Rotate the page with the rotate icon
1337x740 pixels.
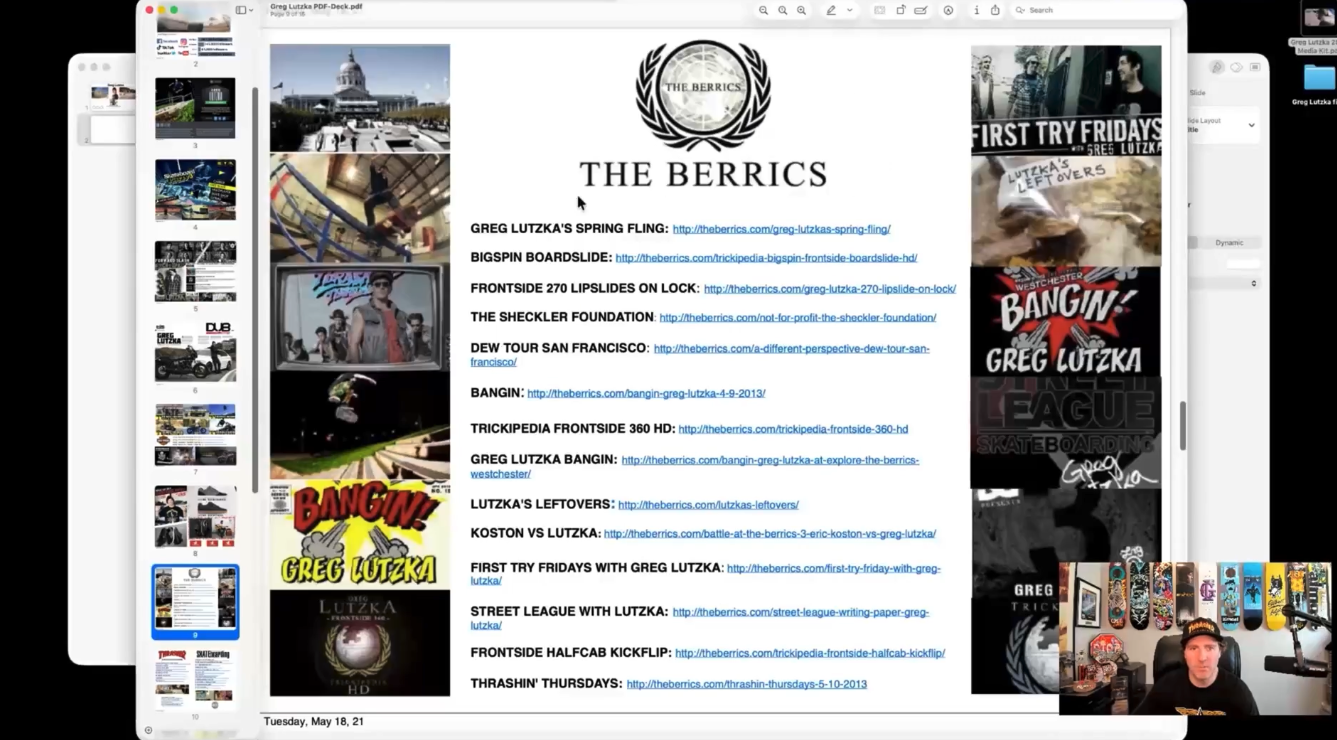point(901,10)
